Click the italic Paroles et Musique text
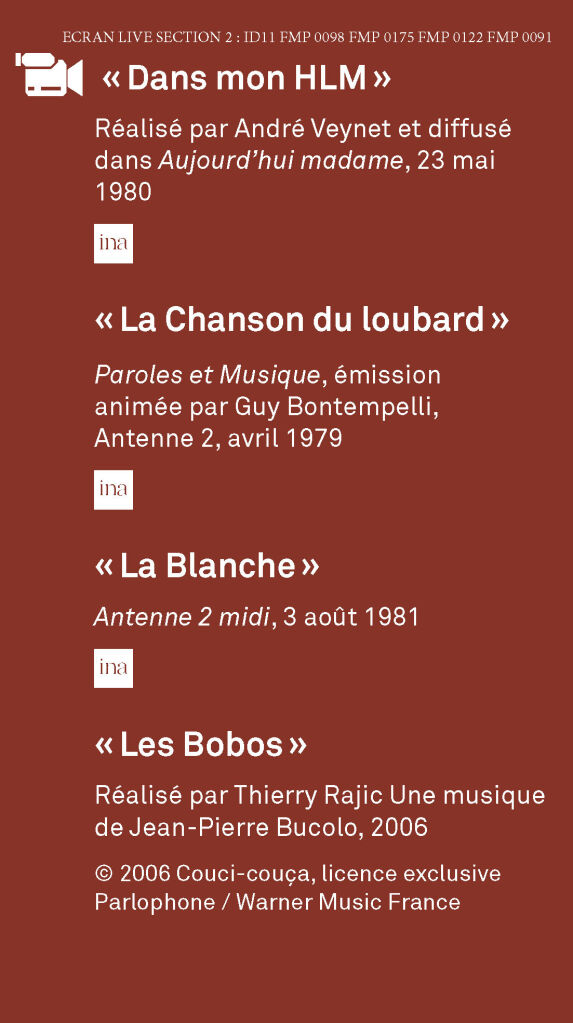This screenshot has width=573, height=1023. (208, 375)
